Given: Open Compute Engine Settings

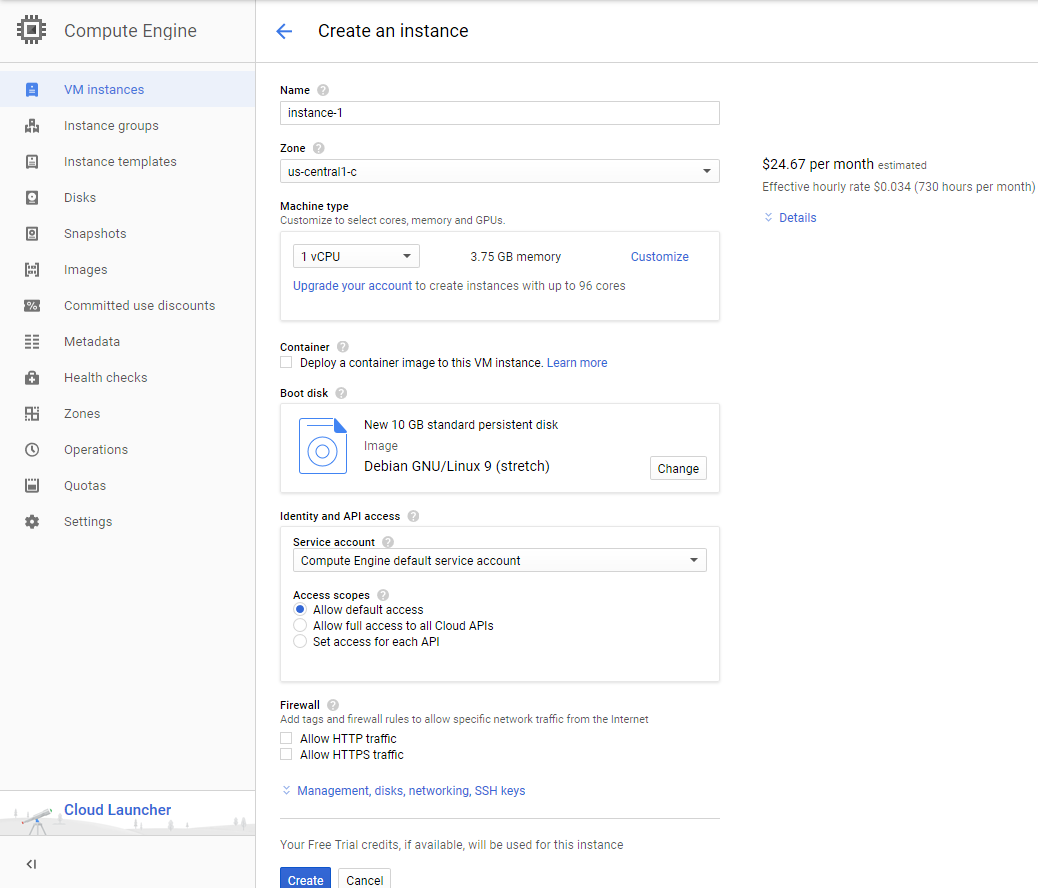Looking at the screenshot, I should 88,522.
